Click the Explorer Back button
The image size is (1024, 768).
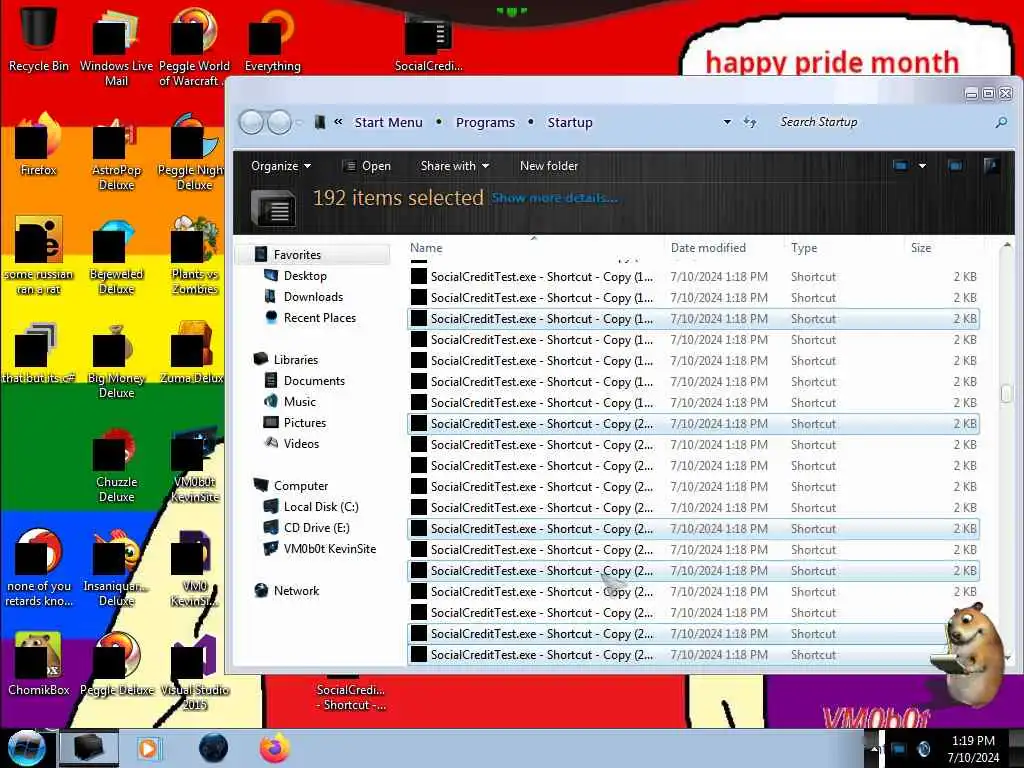pos(251,122)
